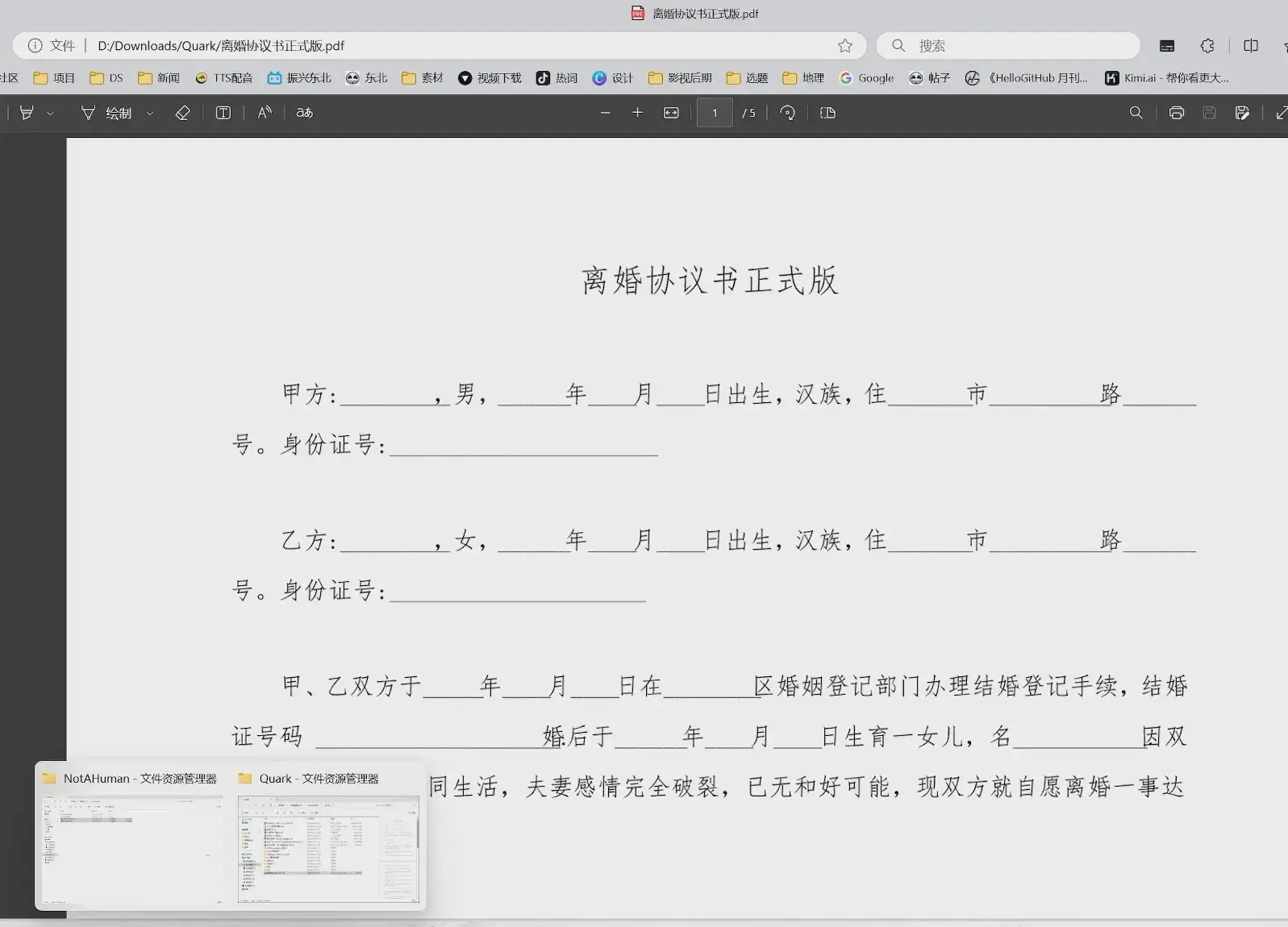Open find in PDF search icon
The width and height of the screenshot is (1288, 927).
1136,113
